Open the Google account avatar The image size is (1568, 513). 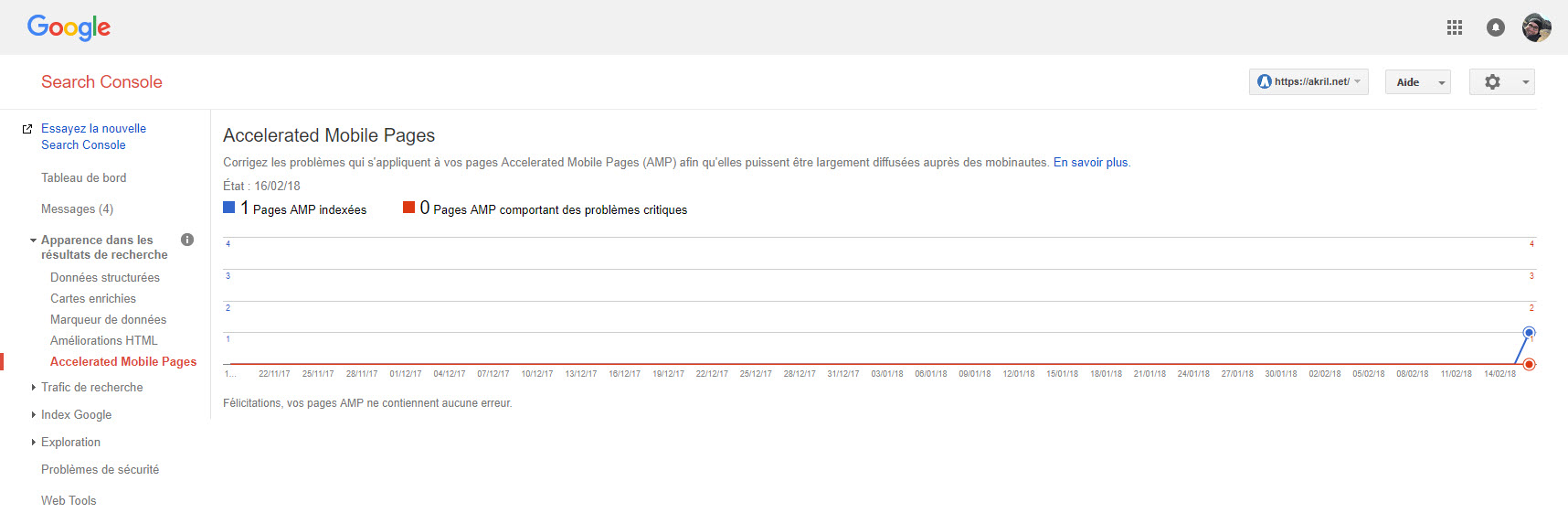click(1536, 27)
